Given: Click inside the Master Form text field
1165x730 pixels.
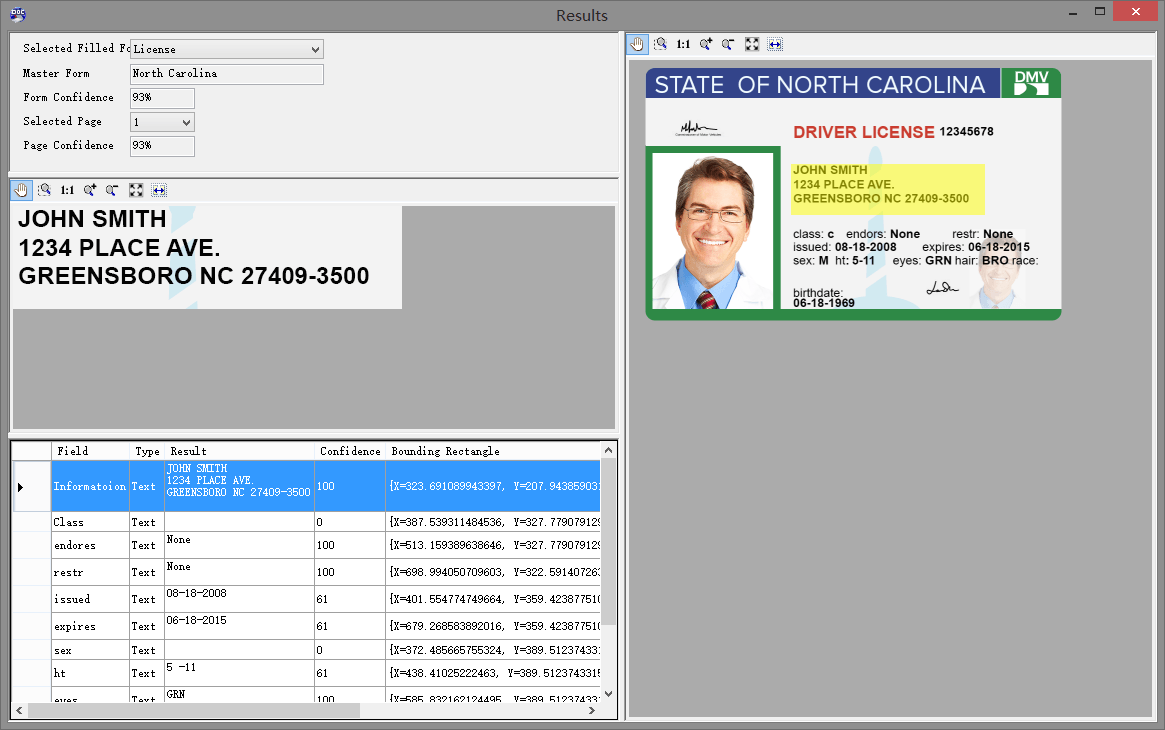Looking at the screenshot, I should coord(224,73).
